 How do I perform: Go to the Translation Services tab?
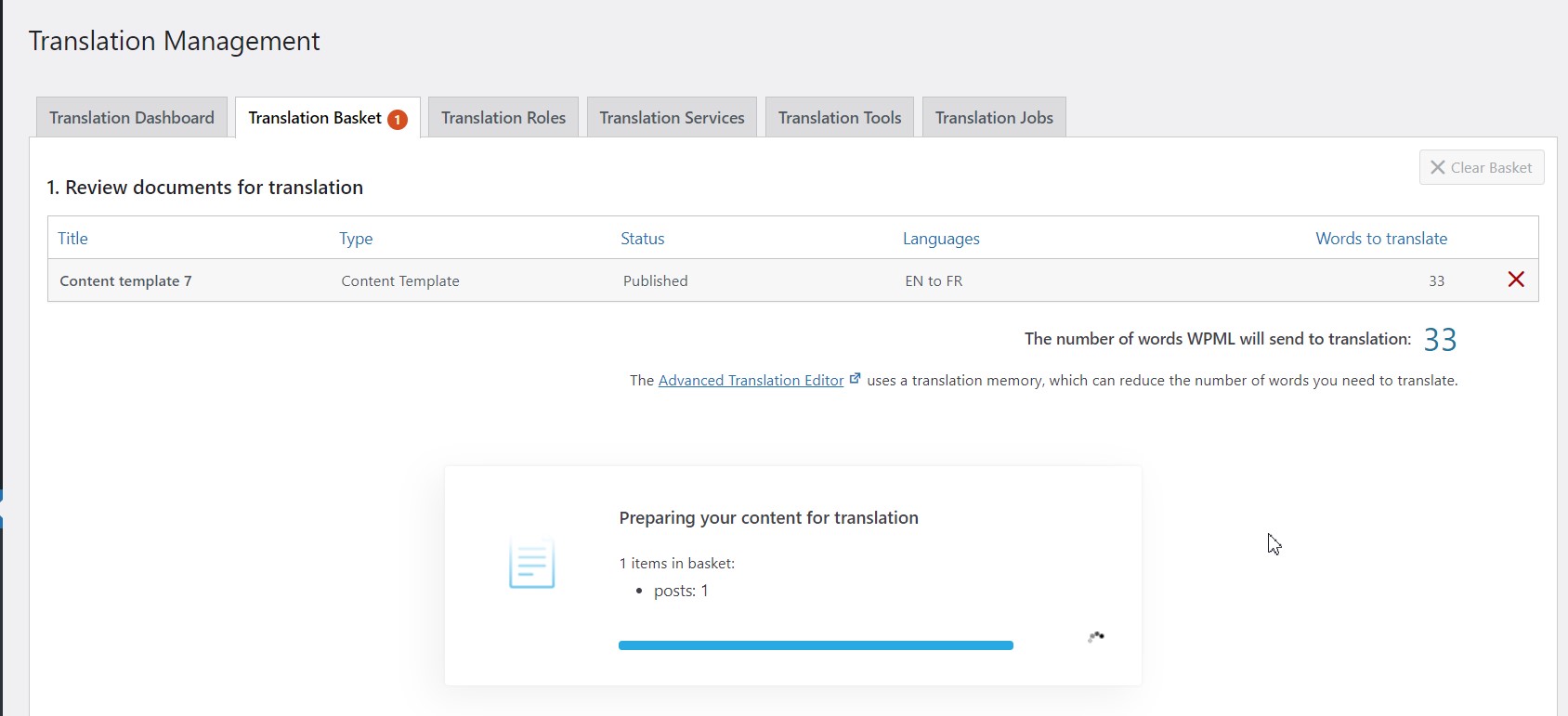[x=672, y=117]
